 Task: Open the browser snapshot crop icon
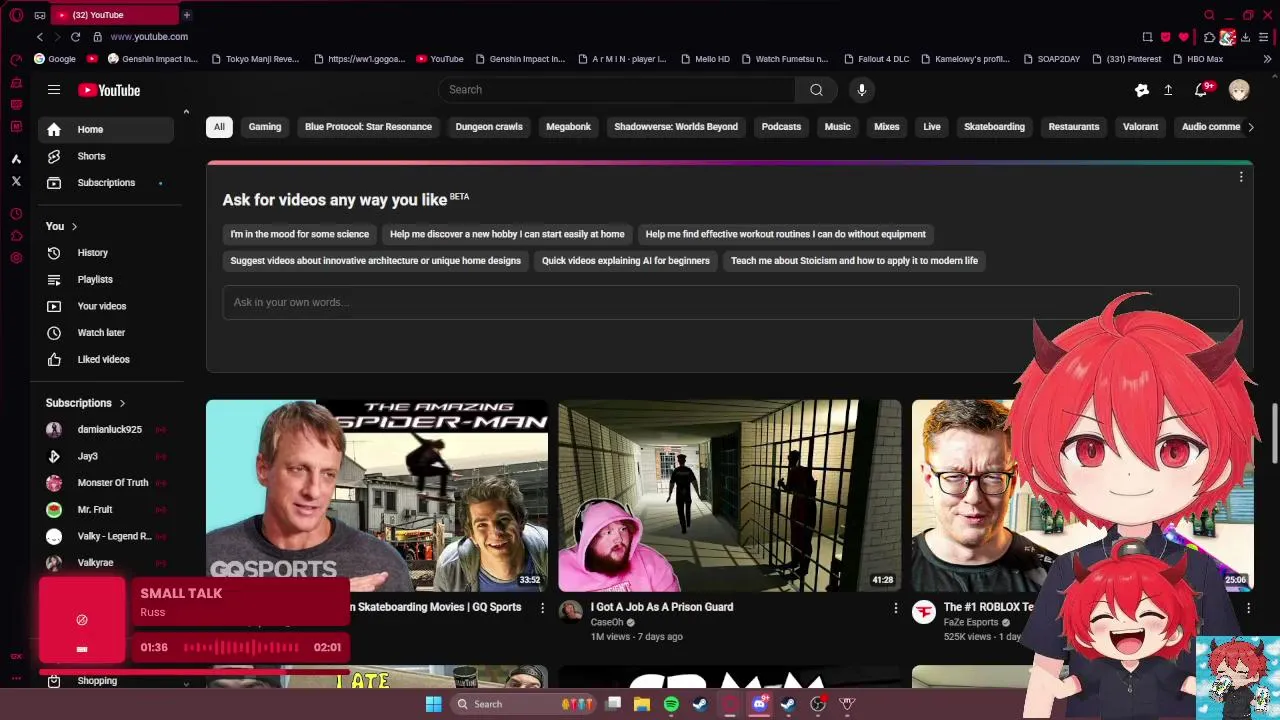coord(1147,37)
